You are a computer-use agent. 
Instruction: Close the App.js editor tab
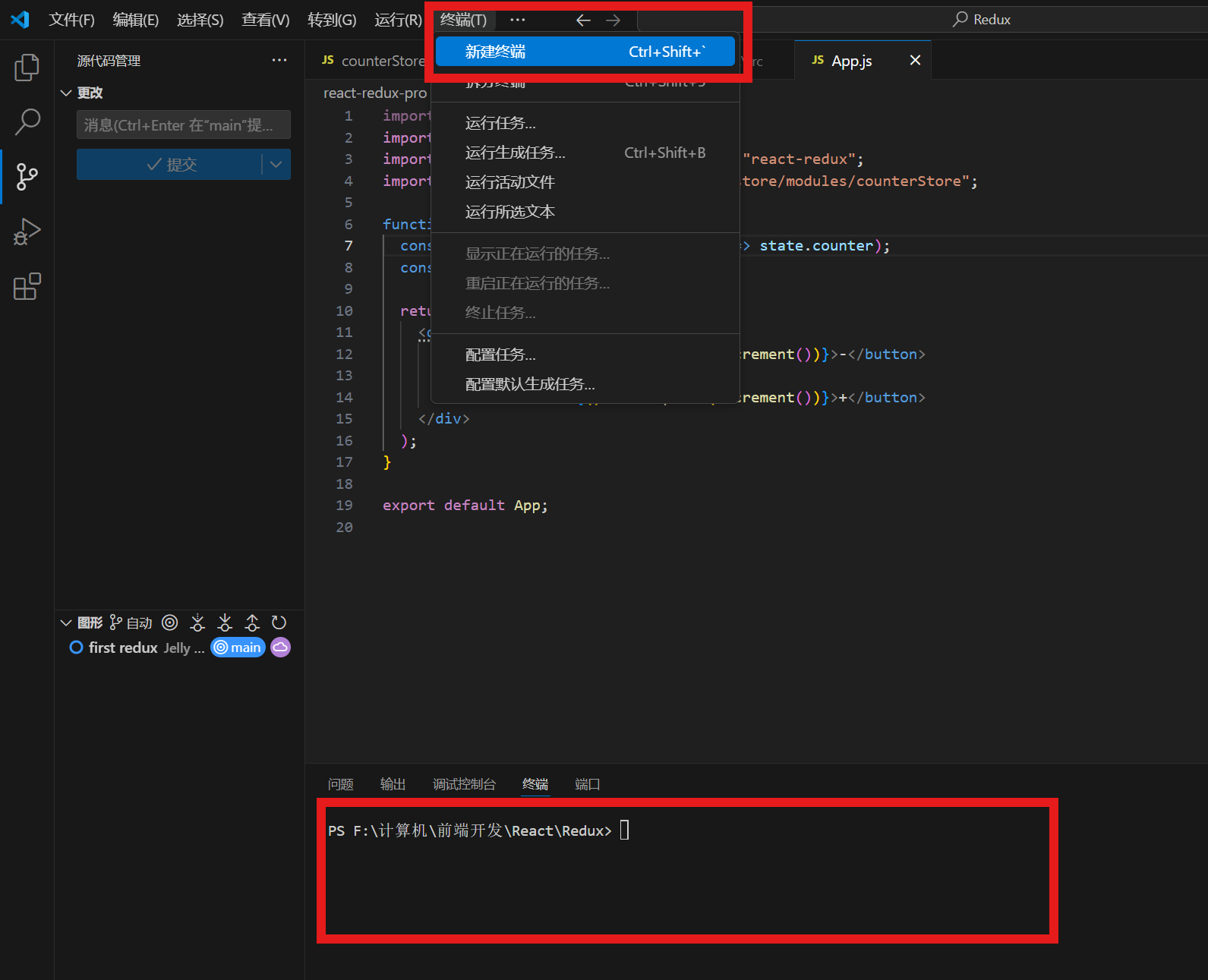916,60
